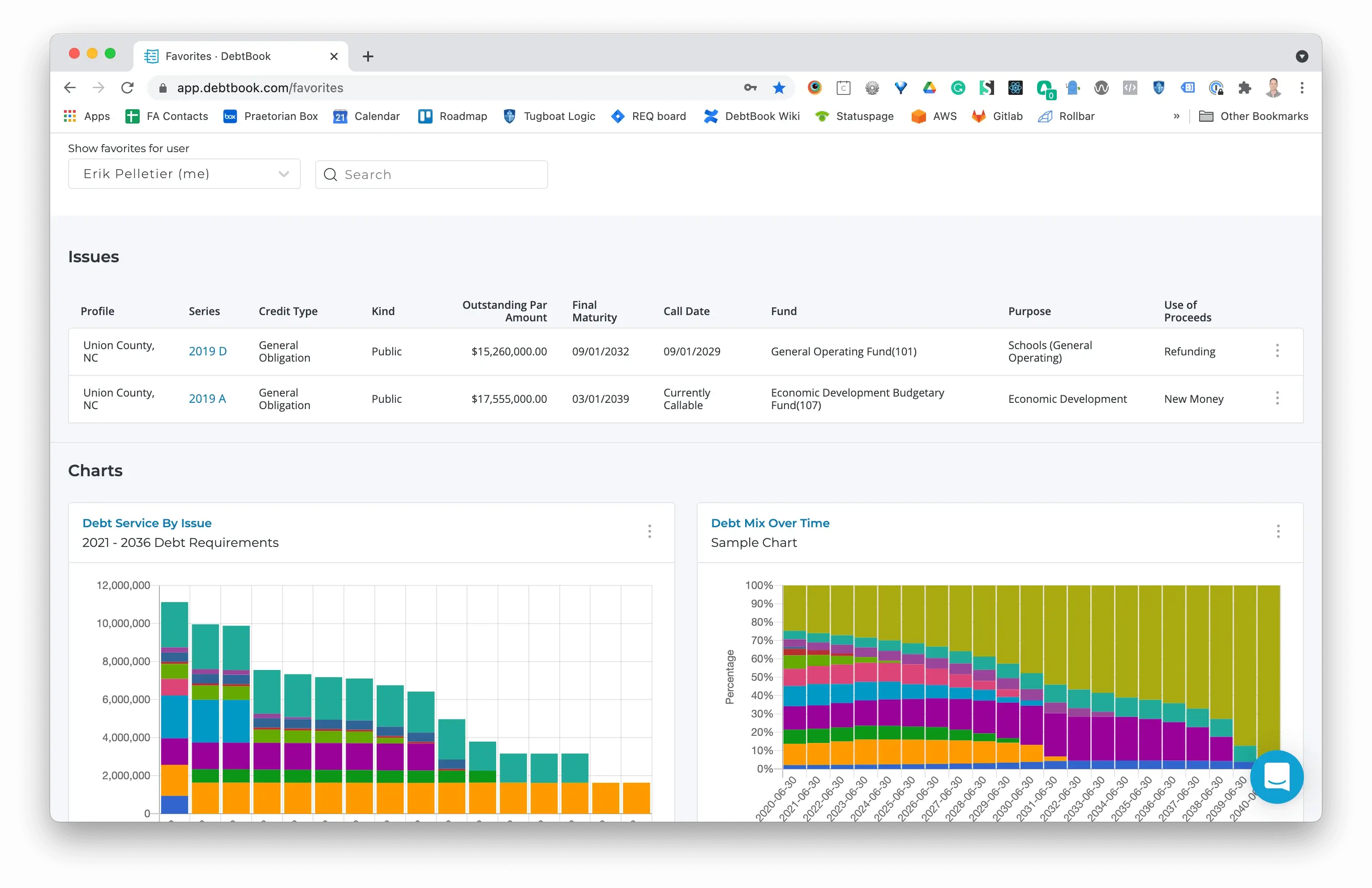Open the Extensions puzzle-piece icon
The width and height of the screenshot is (1372, 888).
click(1244, 88)
